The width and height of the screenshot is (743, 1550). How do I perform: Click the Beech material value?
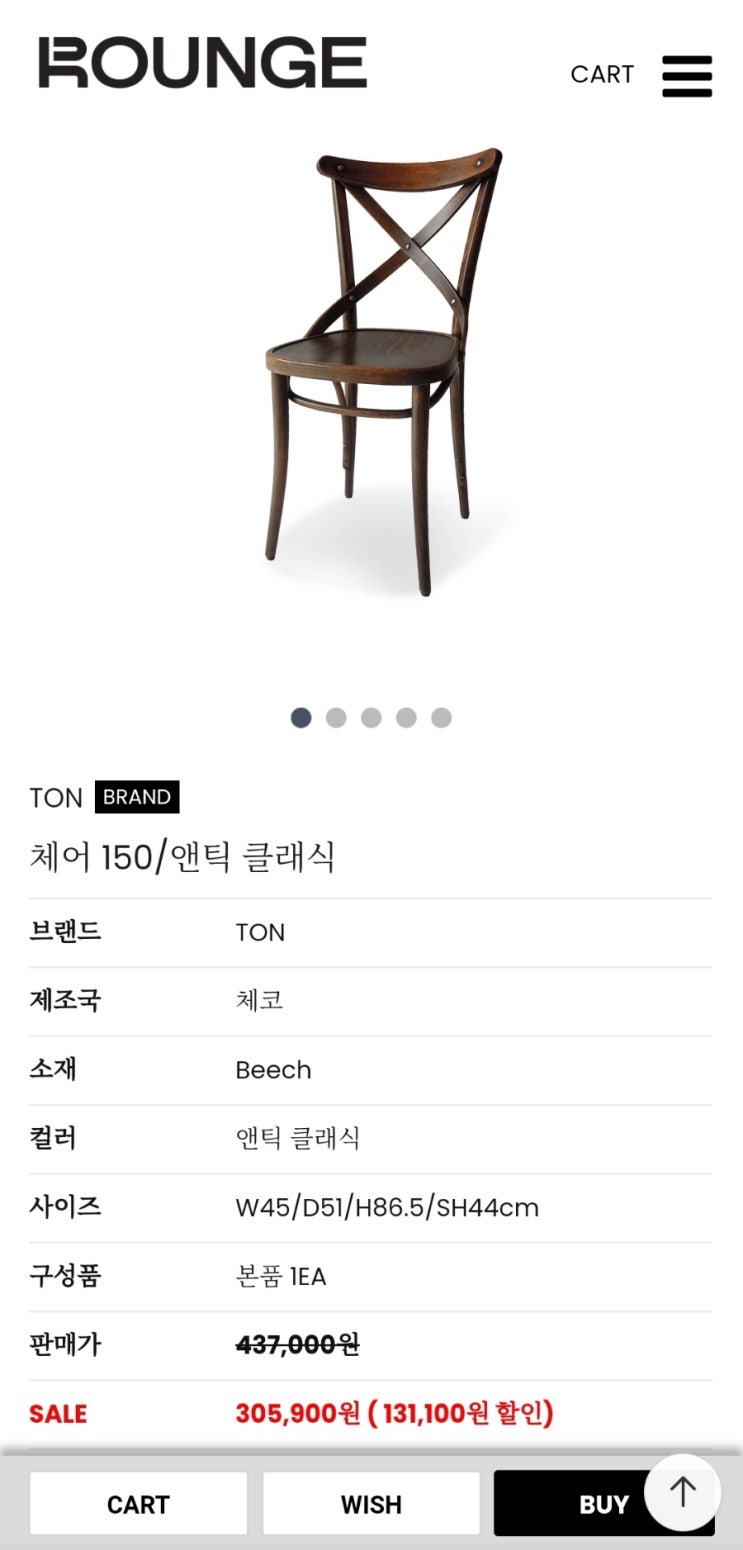coord(273,1070)
